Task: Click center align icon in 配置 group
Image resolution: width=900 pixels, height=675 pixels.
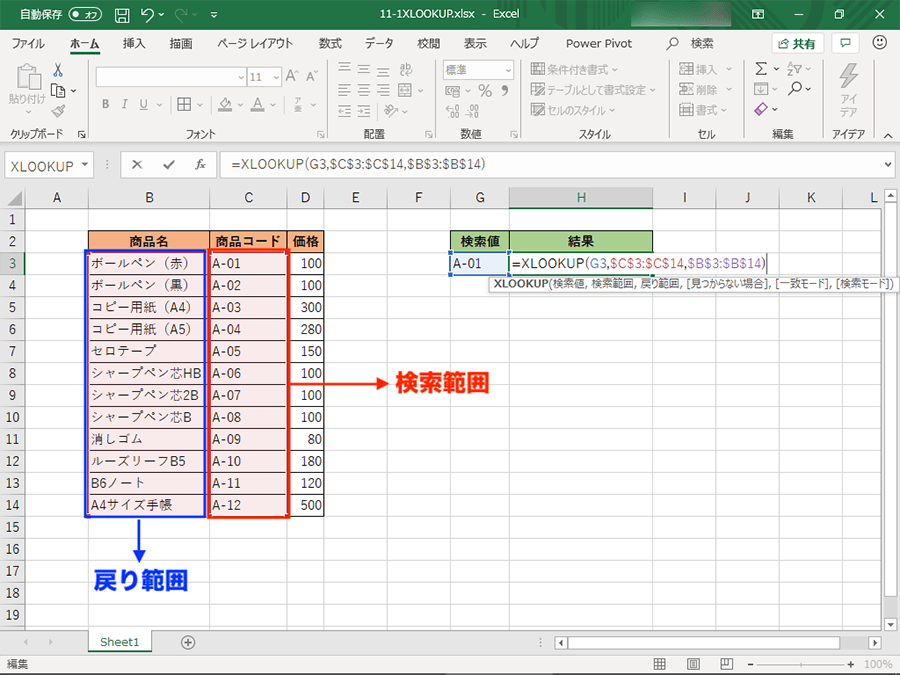Action: 364,90
